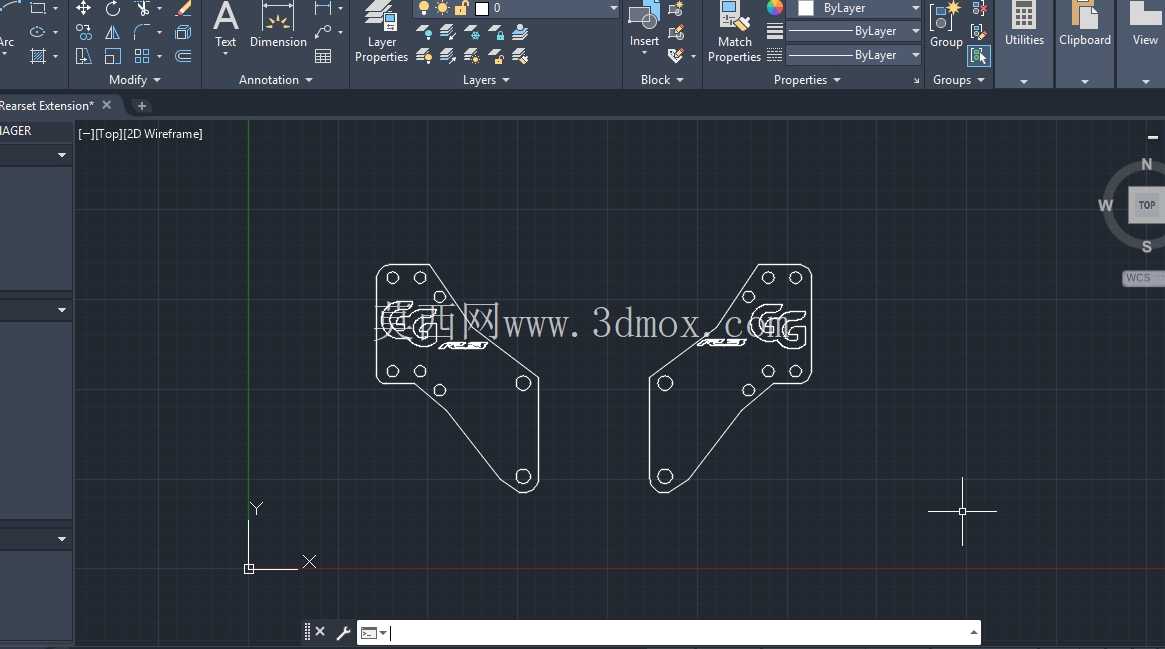Select the Rectangle draw tool
1165x649 pixels.
37,9
